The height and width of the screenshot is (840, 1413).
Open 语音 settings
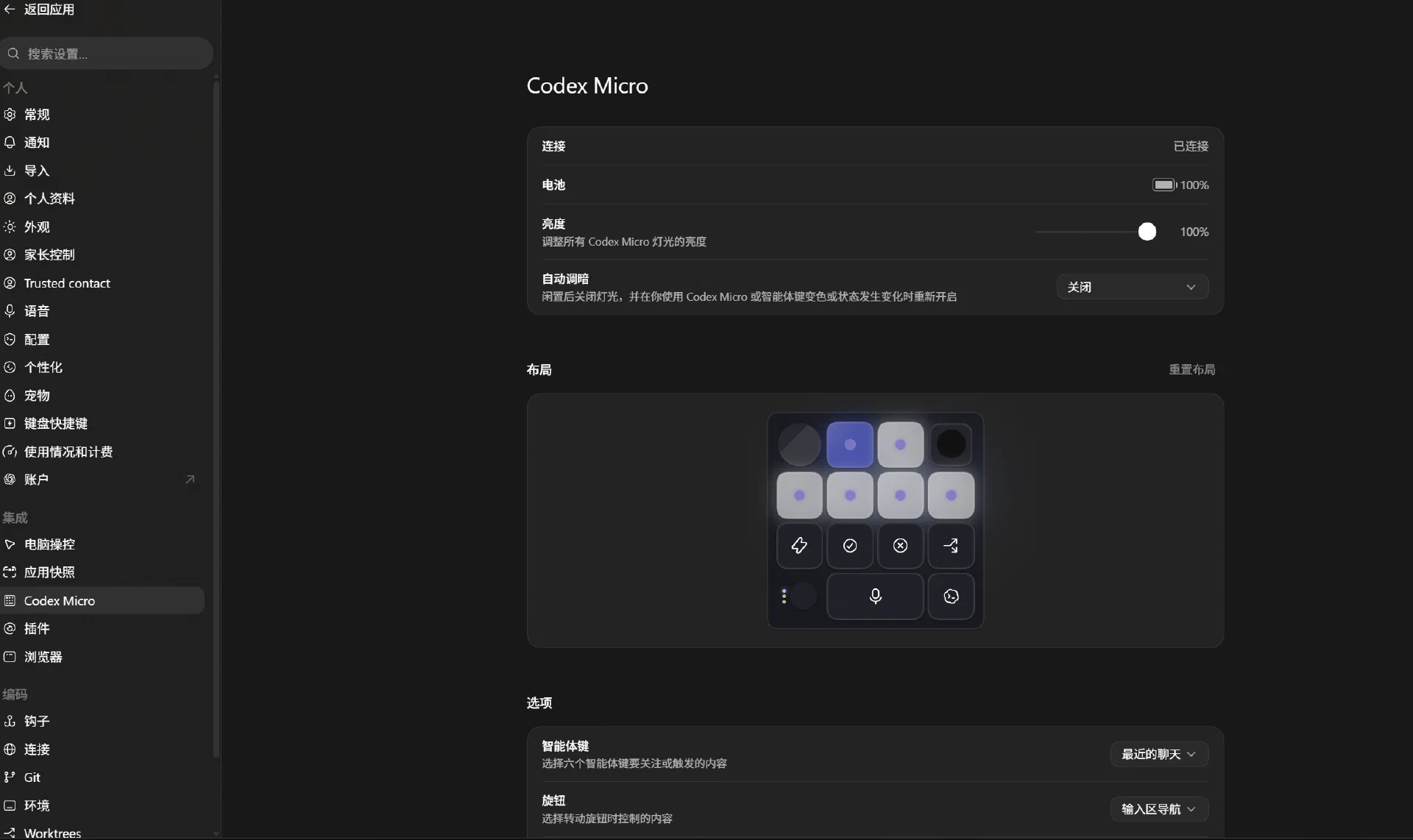coord(102,311)
